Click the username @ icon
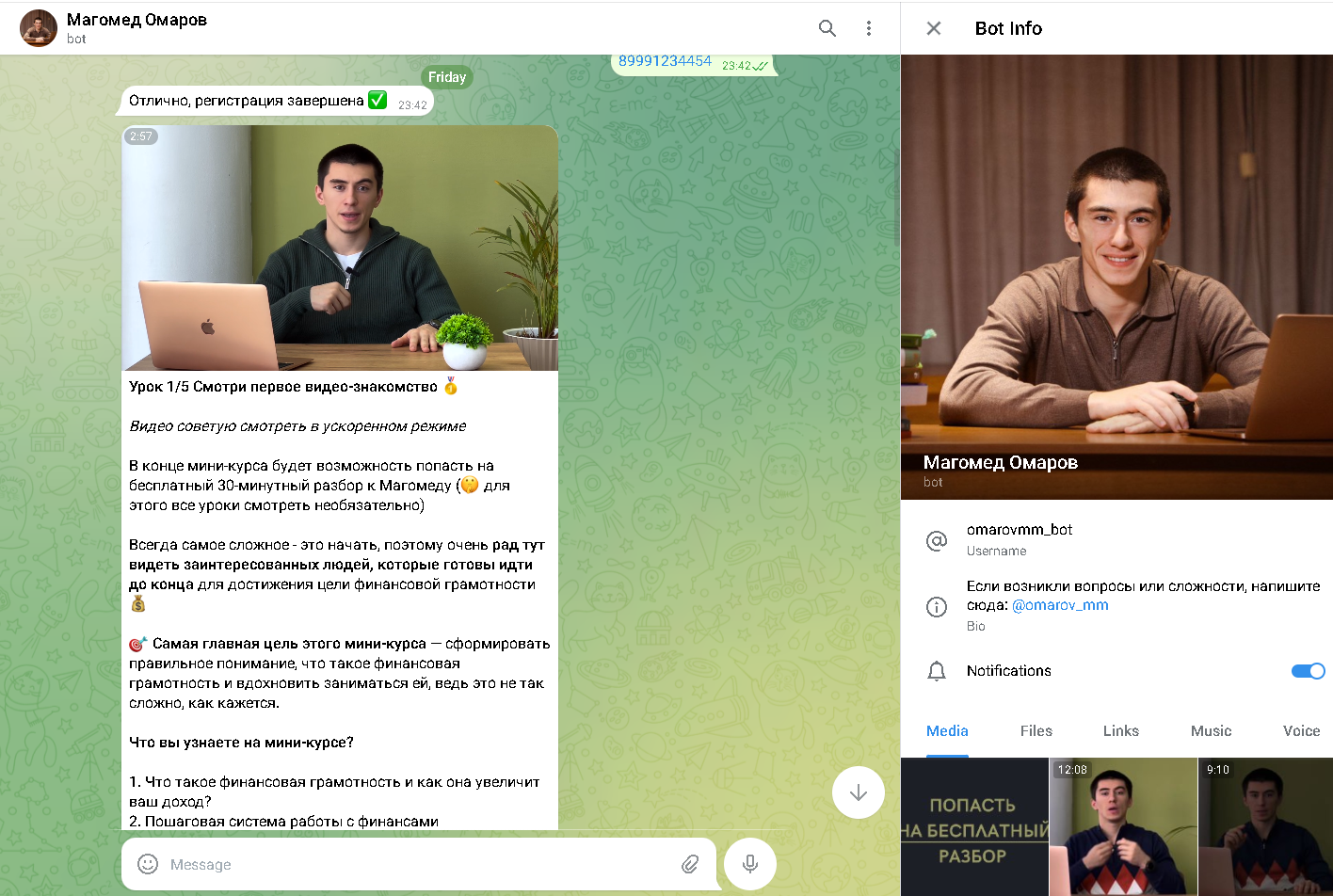The height and width of the screenshot is (896, 1333). point(937,540)
